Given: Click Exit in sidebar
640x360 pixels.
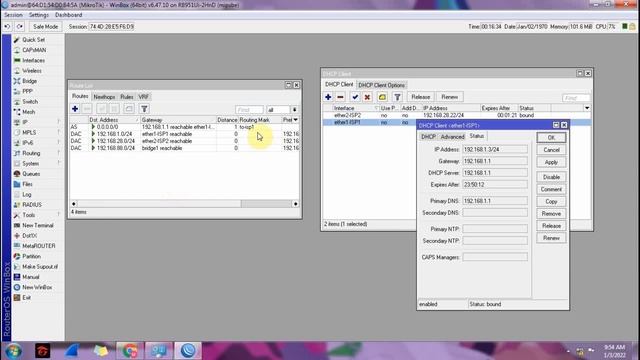Looking at the screenshot, I should click(27, 298).
